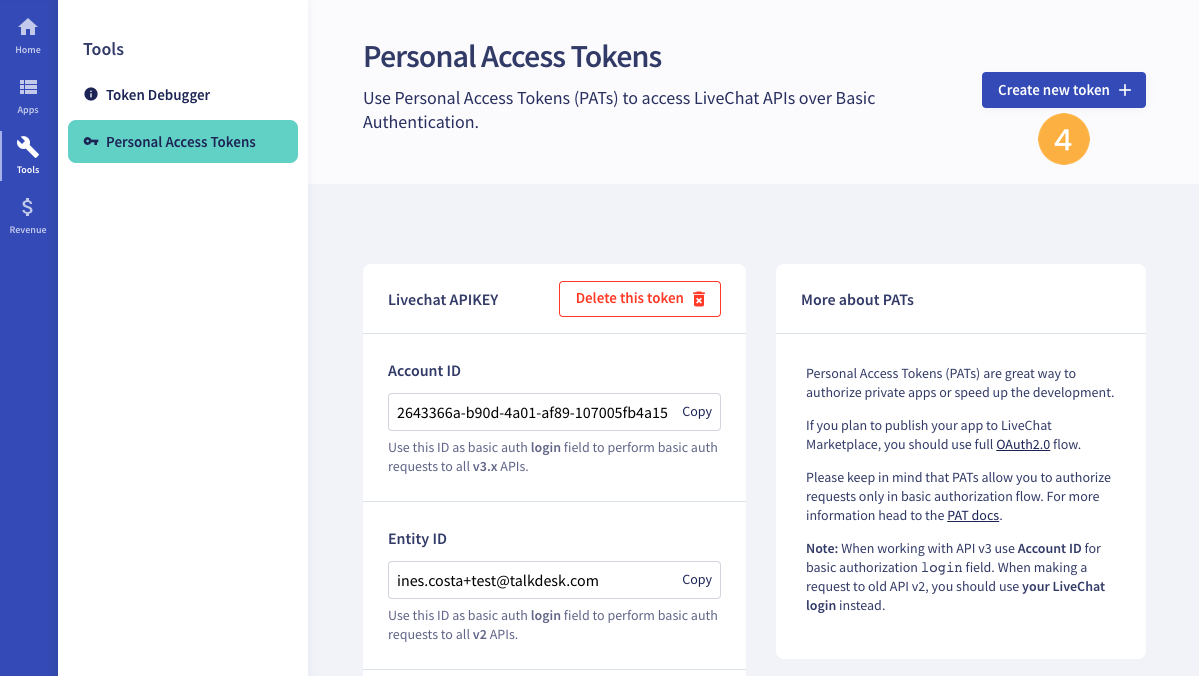The width and height of the screenshot is (1199, 676).
Task: Click the Livechat APIKEY token title
Action: pos(443,300)
